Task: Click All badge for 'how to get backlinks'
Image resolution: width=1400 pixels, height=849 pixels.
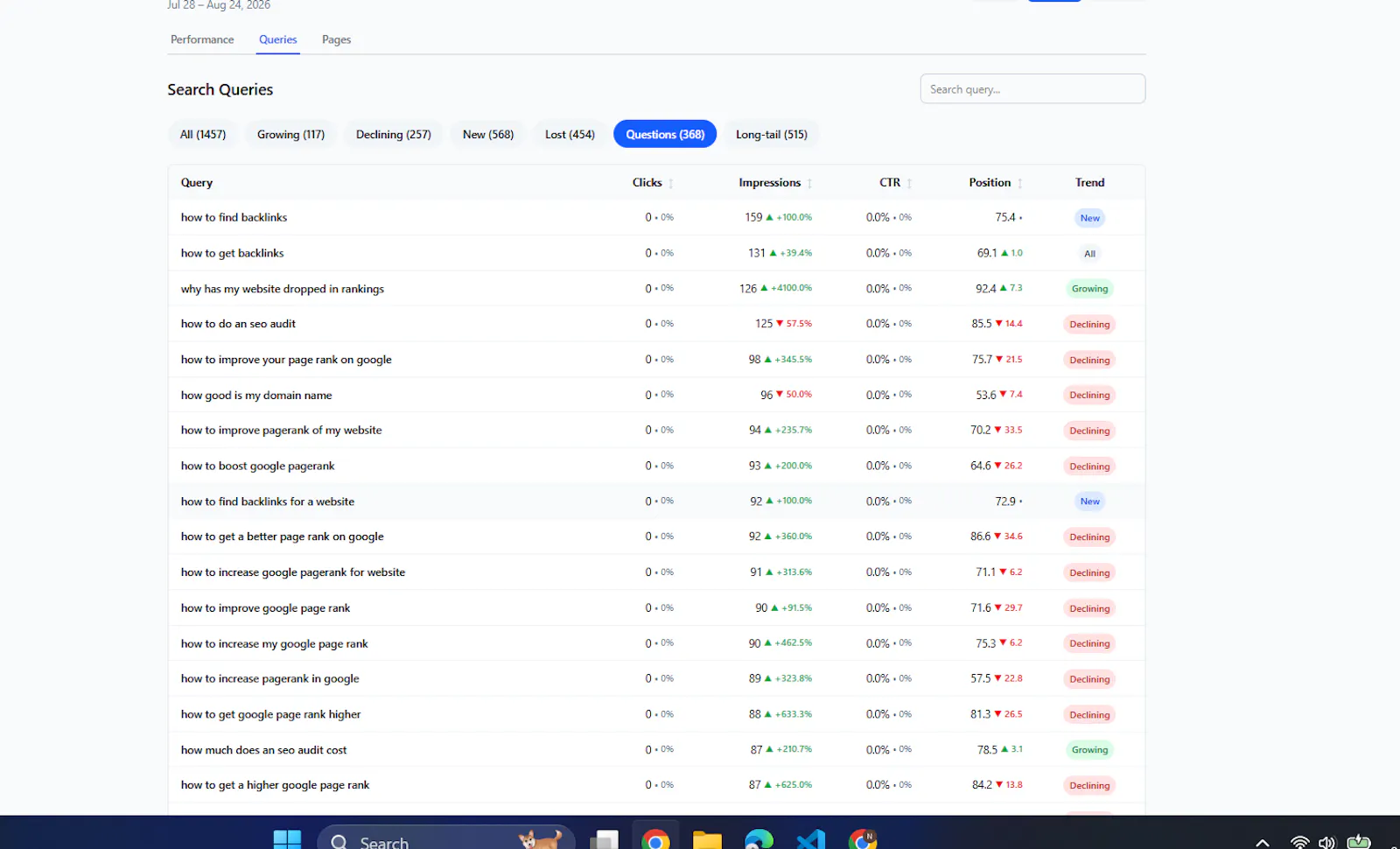Action: (1089, 254)
